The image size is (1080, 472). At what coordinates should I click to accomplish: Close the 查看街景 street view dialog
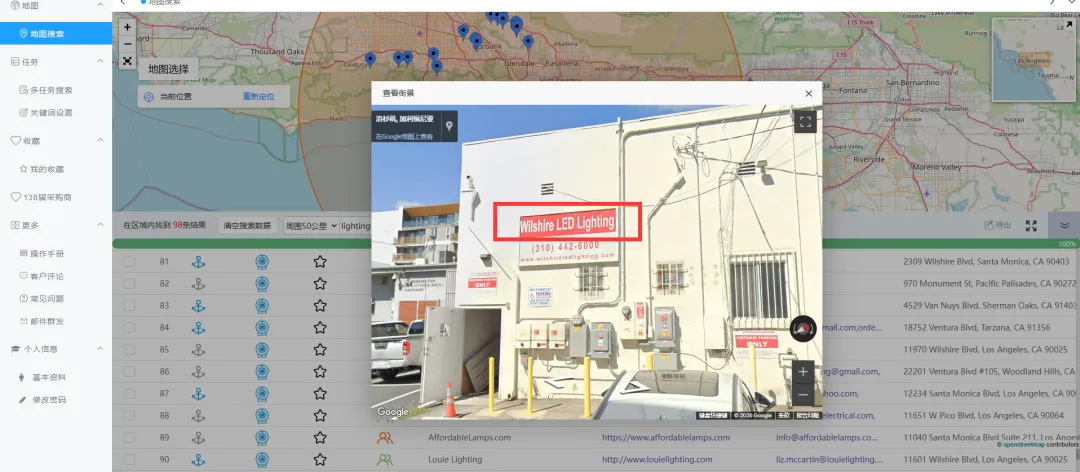(809, 93)
